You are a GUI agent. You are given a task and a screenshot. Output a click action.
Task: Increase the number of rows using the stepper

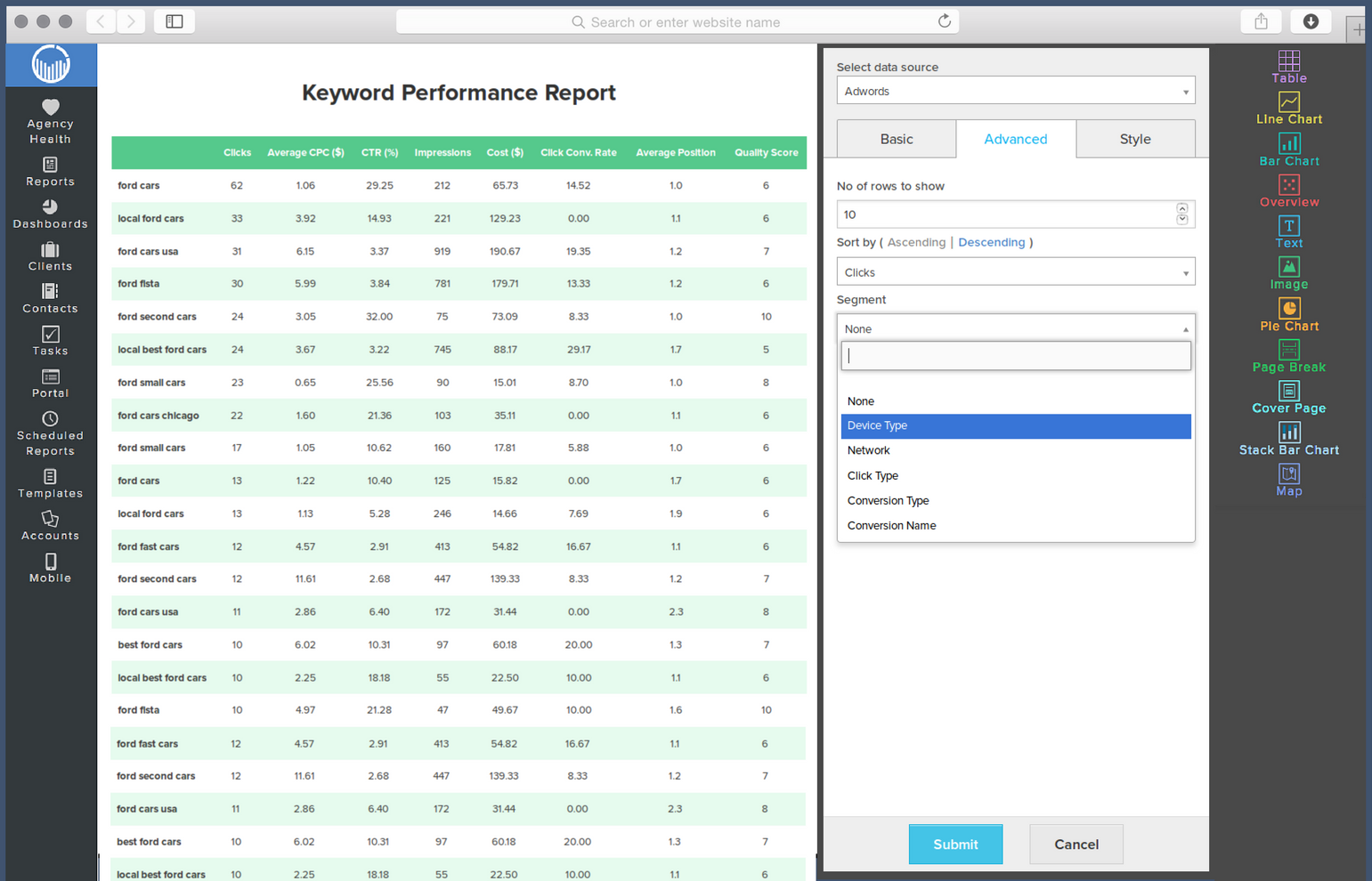1182,208
